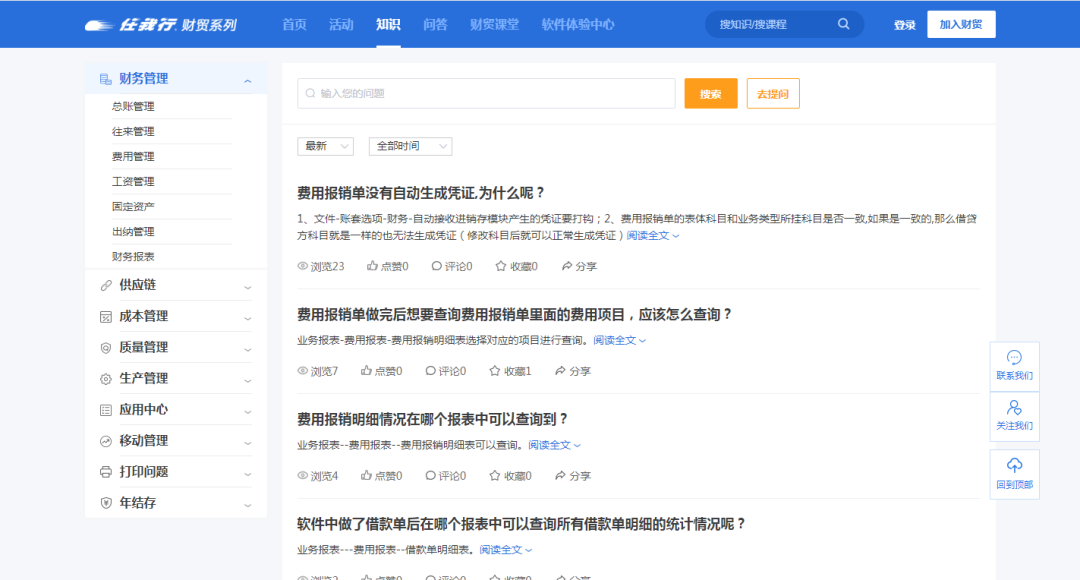Viewport: 1080px width, 580px height.
Task: Click the 供应链 chain-link icon in sidebar
Action: click(105, 284)
